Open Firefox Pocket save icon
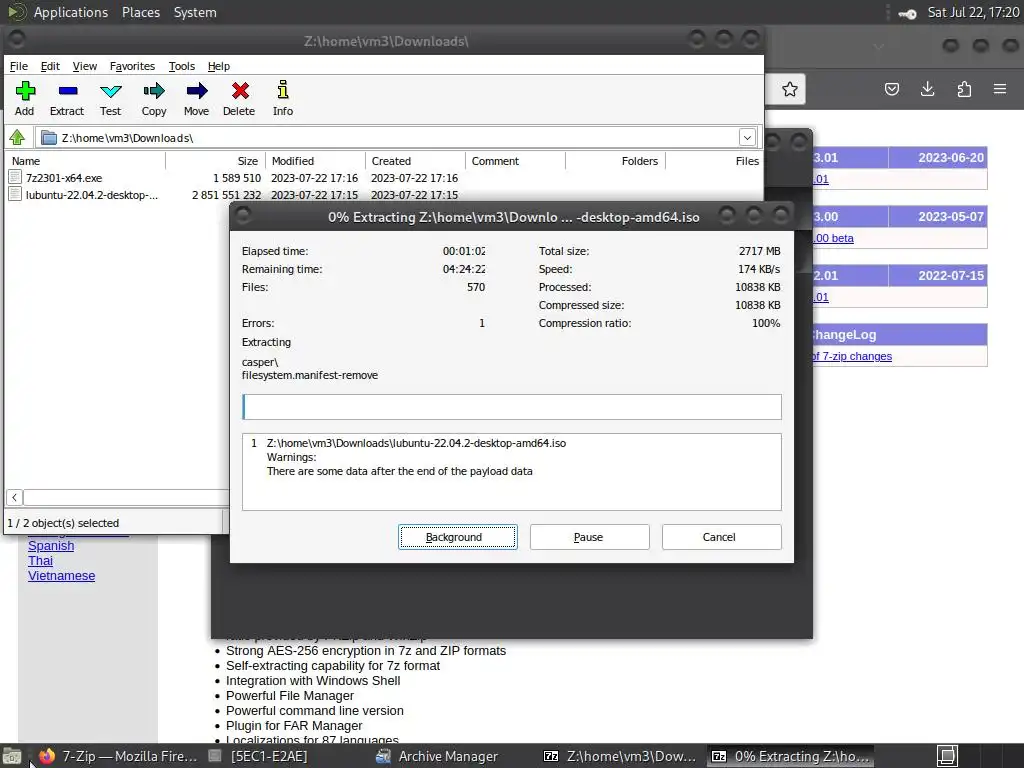Image resolution: width=1024 pixels, height=768 pixels. 891,89
